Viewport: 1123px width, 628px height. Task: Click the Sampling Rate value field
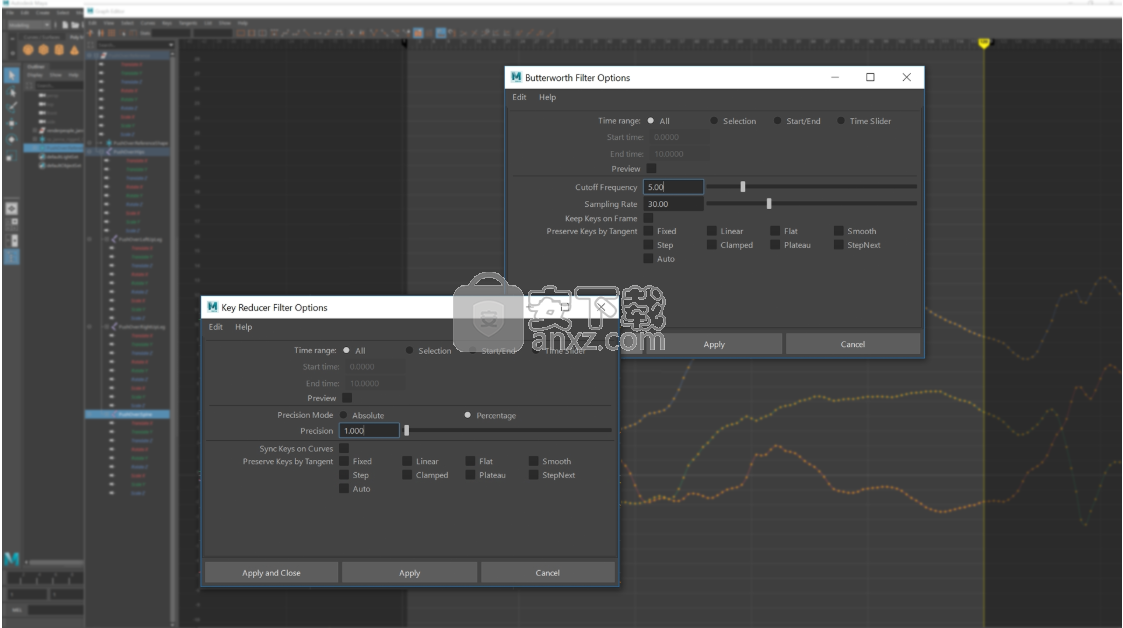point(673,204)
